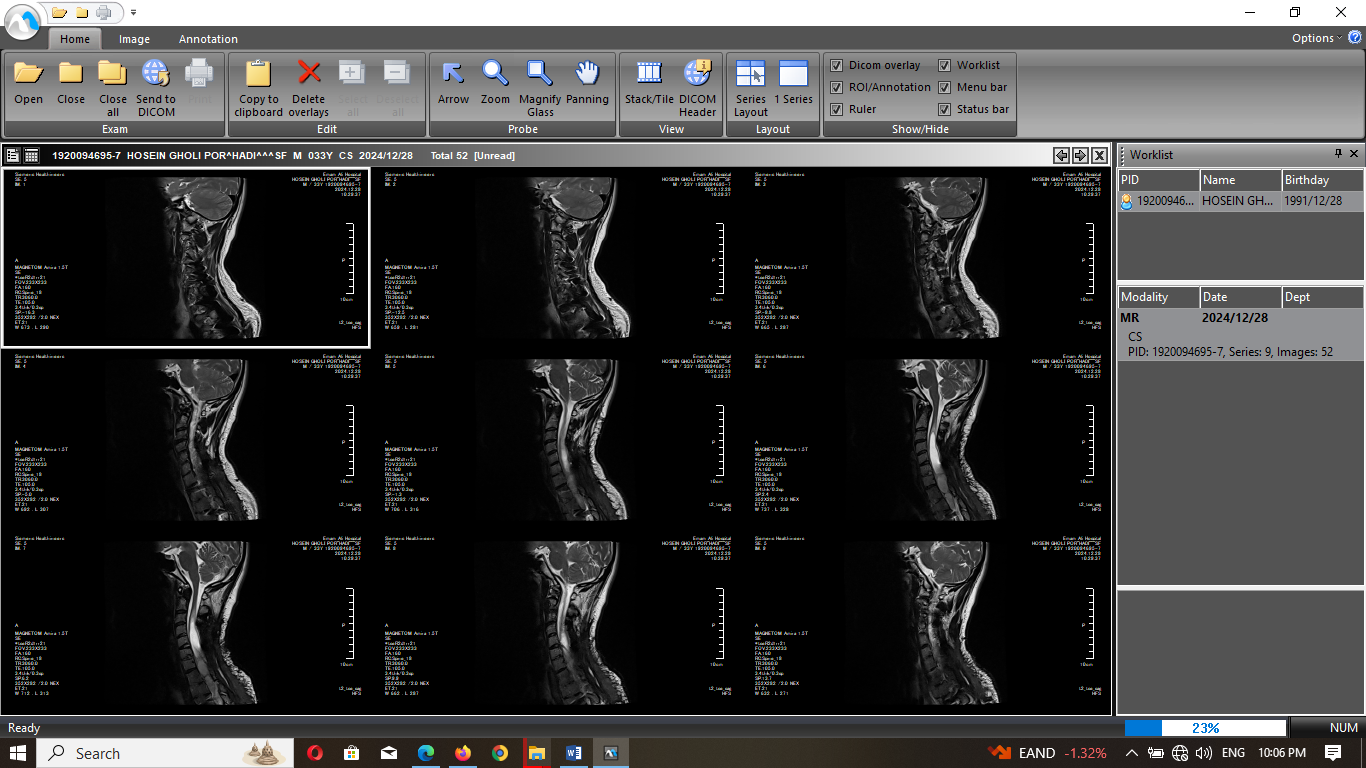The image size is (1366, 768).
Task: Click the Total 52 text in viewer title
Action: pos(449,155)
